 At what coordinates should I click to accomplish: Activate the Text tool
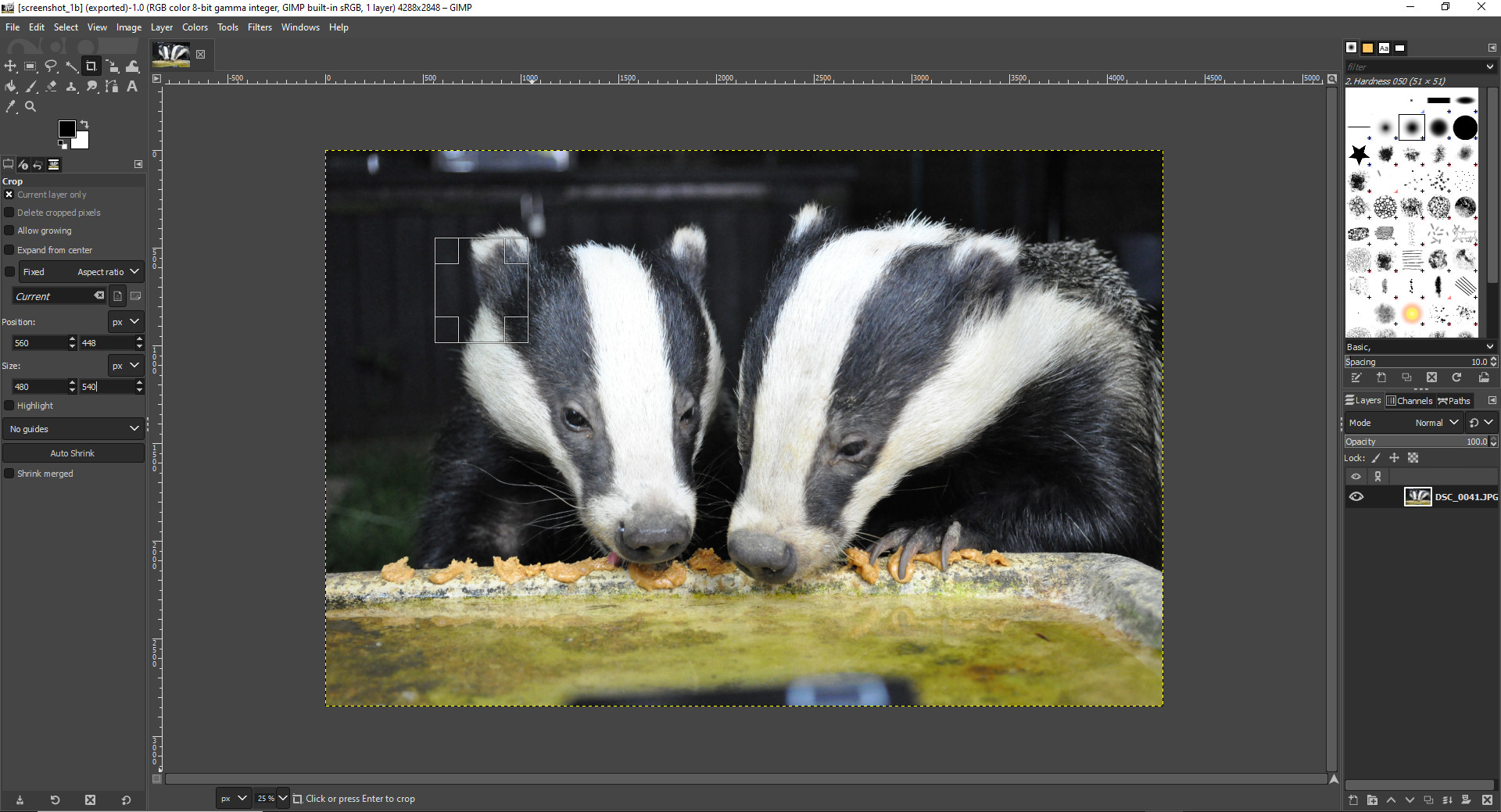coord(132,87)
